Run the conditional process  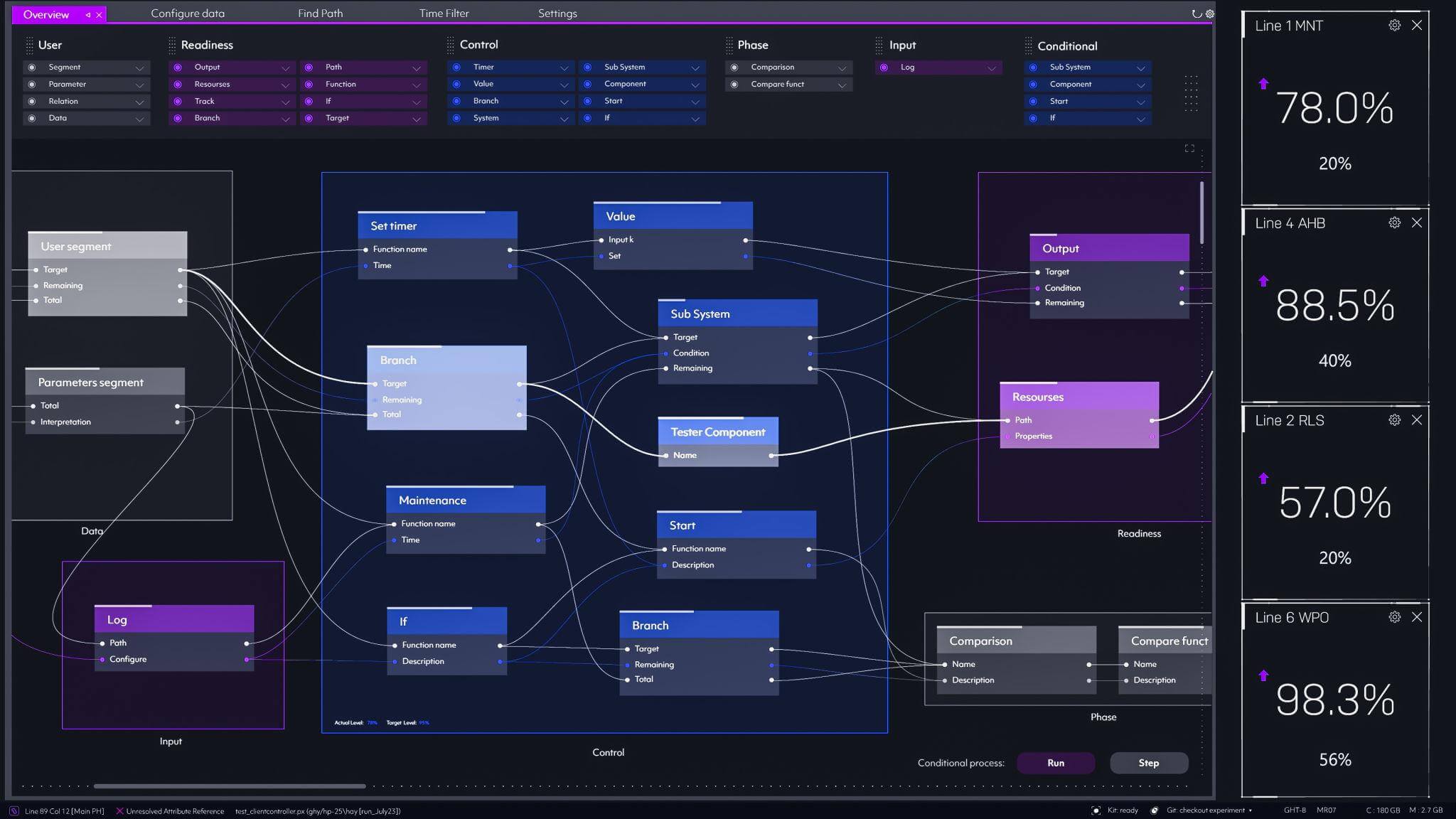click(1056, 763)
